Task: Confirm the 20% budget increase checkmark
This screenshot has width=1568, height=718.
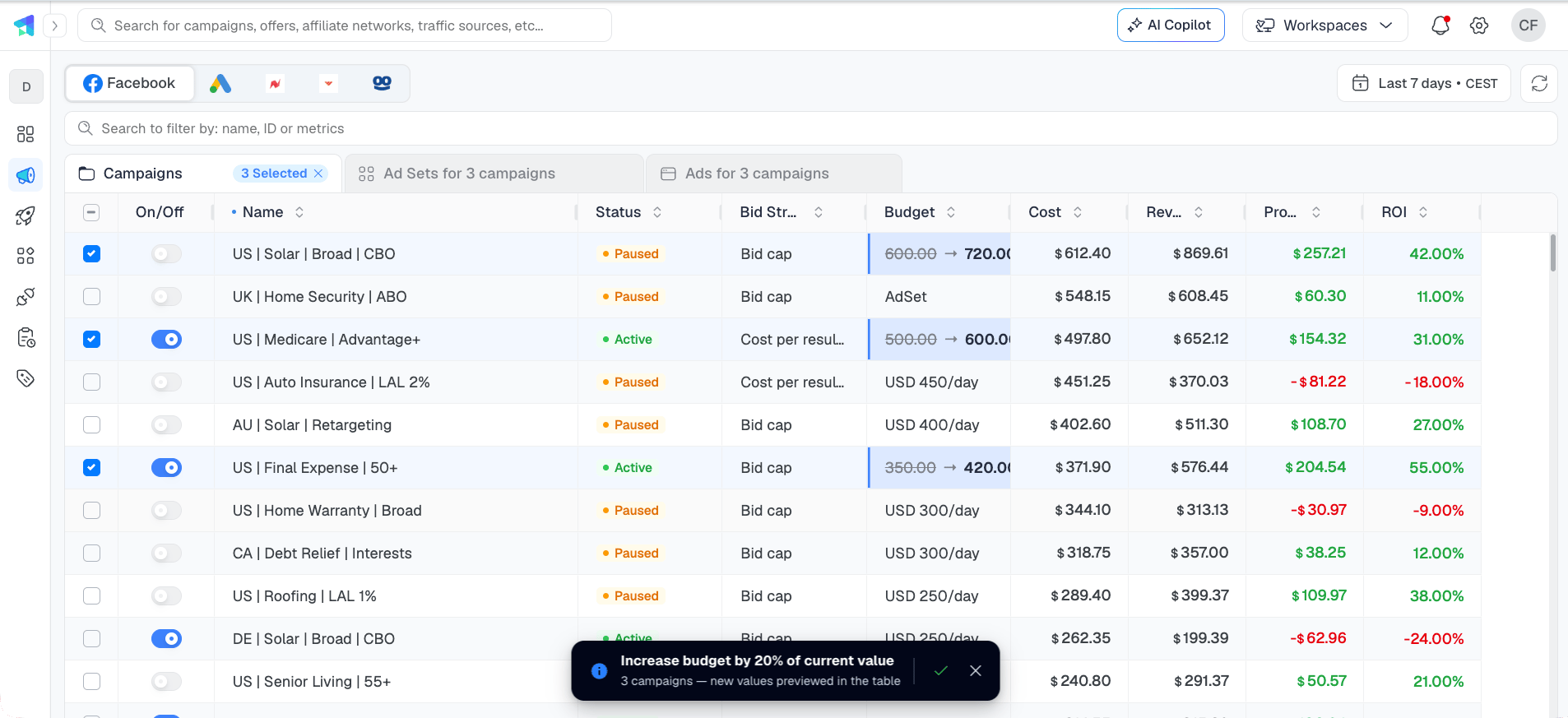Action: 941,670
